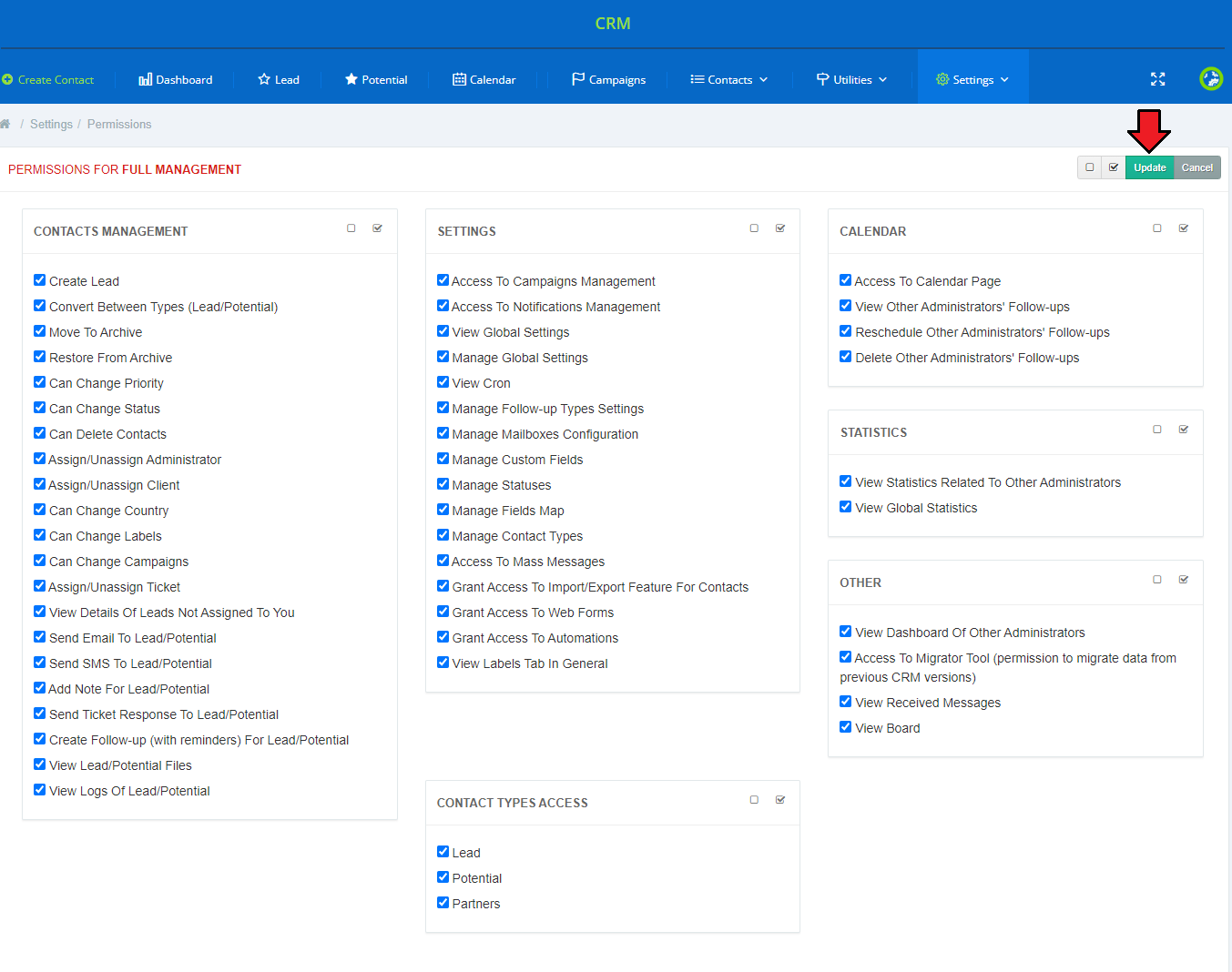
Task: Toggle the Create Lead checkbox
Action: point(39,280)
